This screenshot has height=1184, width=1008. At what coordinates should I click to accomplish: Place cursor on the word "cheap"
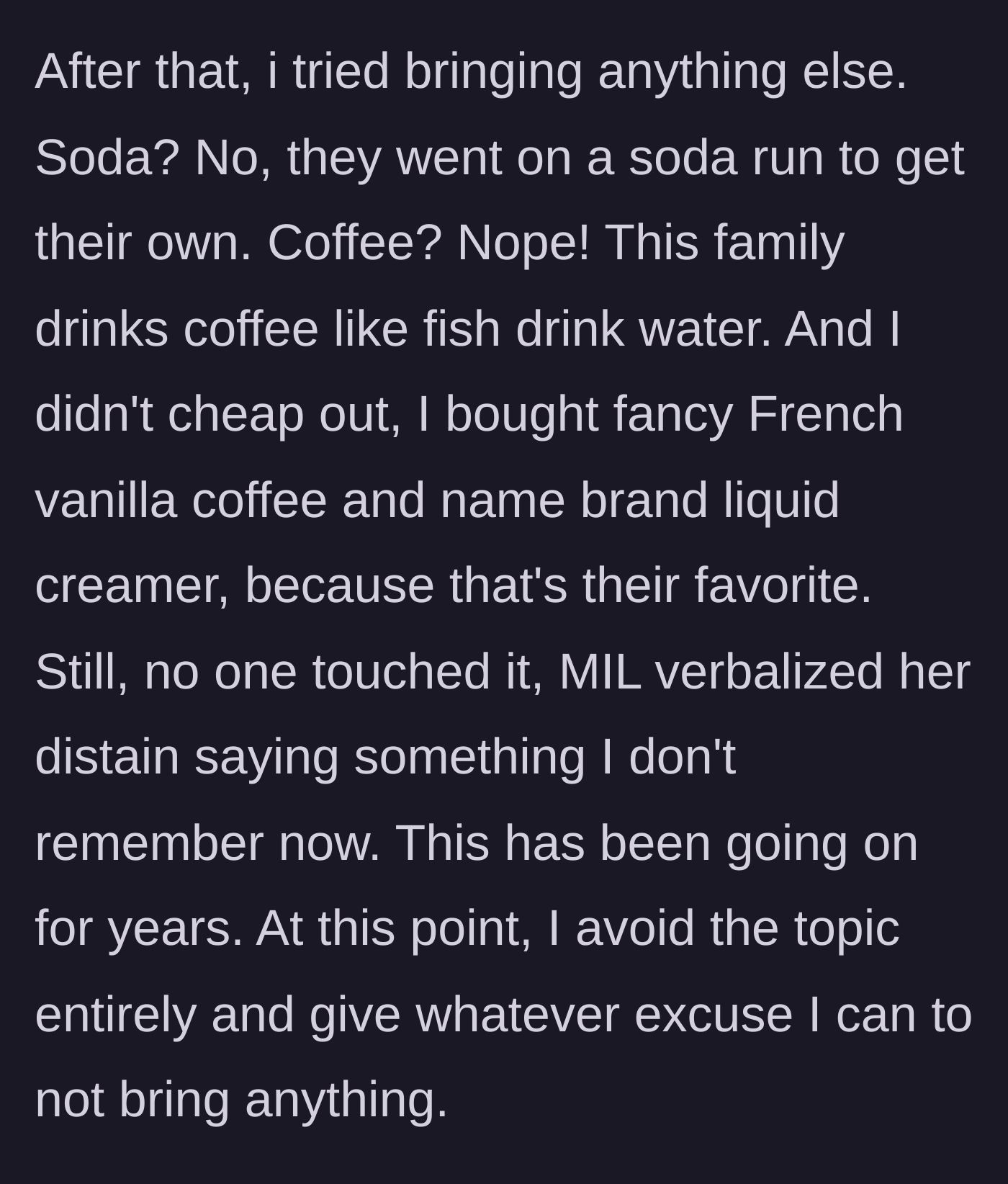coord(236,416)
